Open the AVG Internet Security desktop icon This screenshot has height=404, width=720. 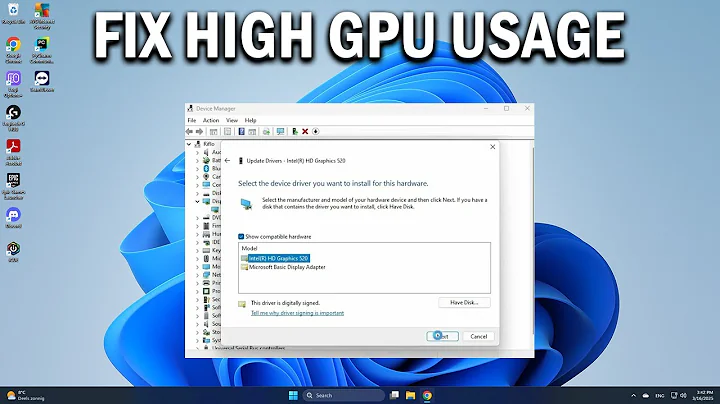coord(42,16)
